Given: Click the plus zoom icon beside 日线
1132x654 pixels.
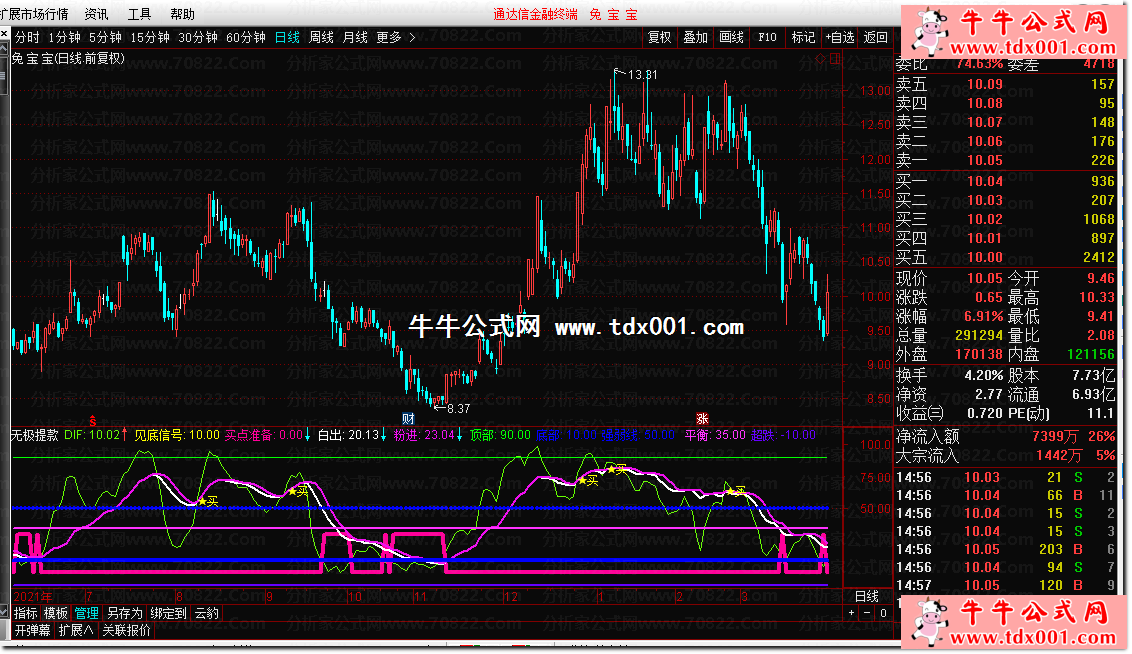Looking at the screenshot, I should pos(852,613).
